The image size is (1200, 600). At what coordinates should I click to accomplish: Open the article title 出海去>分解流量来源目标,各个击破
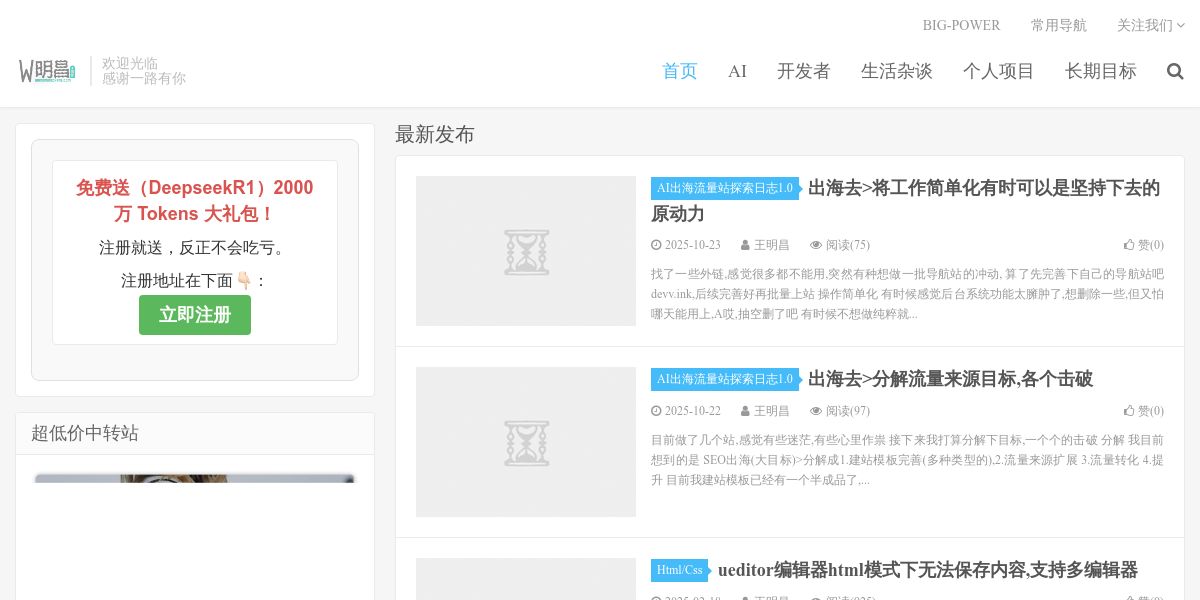tap(950, 379)
